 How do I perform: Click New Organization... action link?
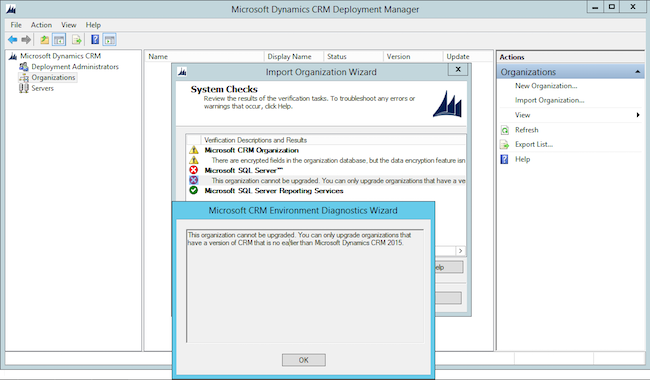coord(546,86)
